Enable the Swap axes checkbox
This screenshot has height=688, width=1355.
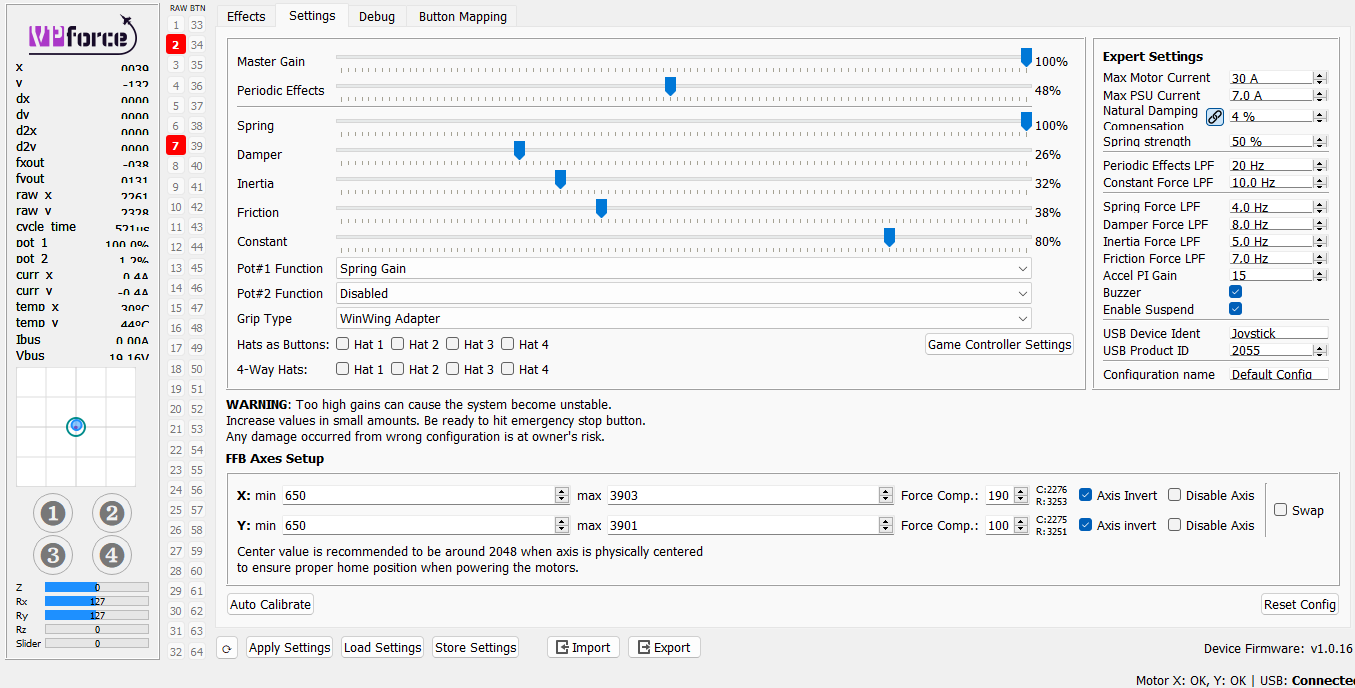pyautogui.click(x=1280, y=510)
